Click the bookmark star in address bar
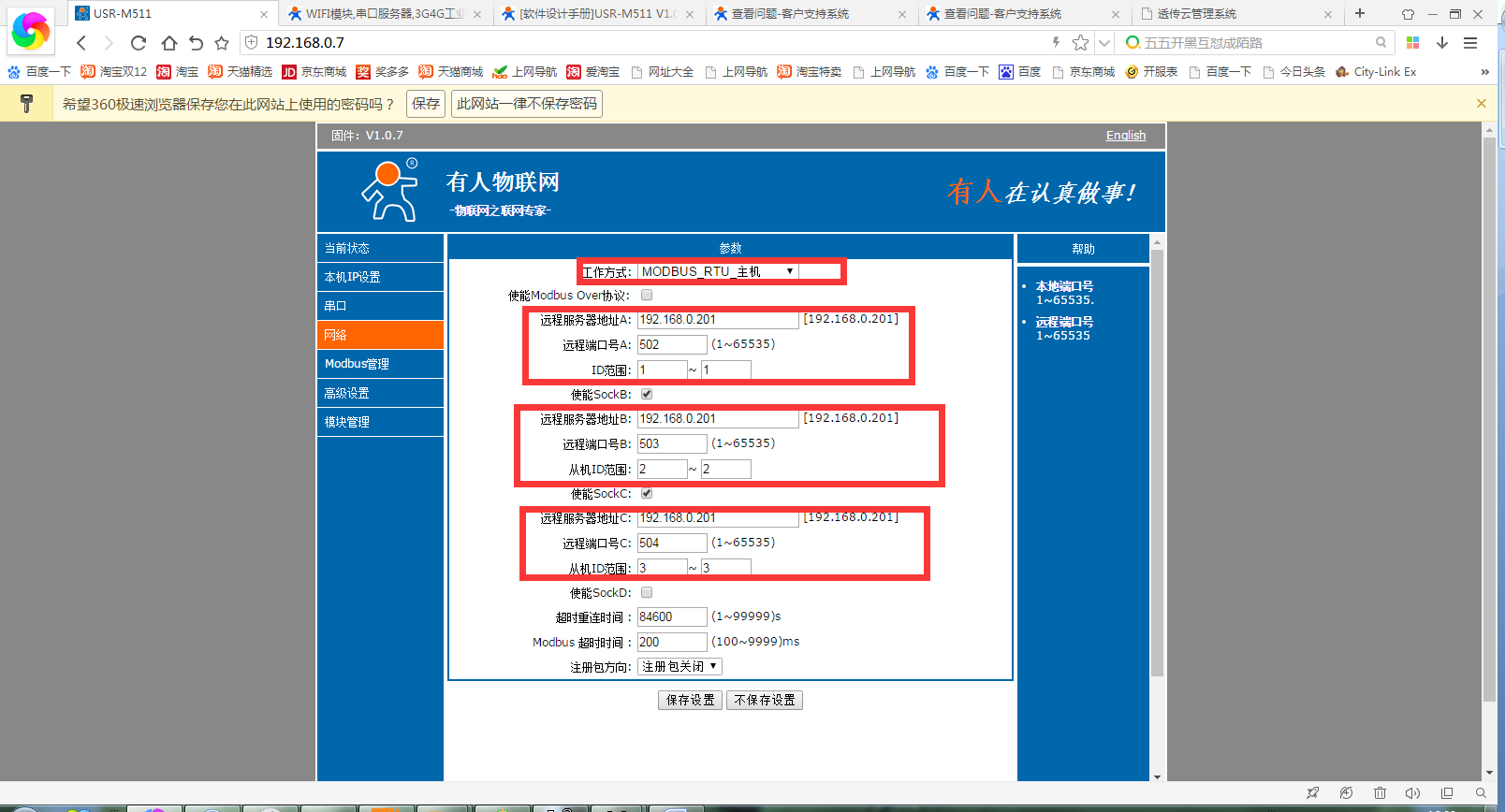The width and height of the screenshot is (1505, 812). tap(1080, 43)
